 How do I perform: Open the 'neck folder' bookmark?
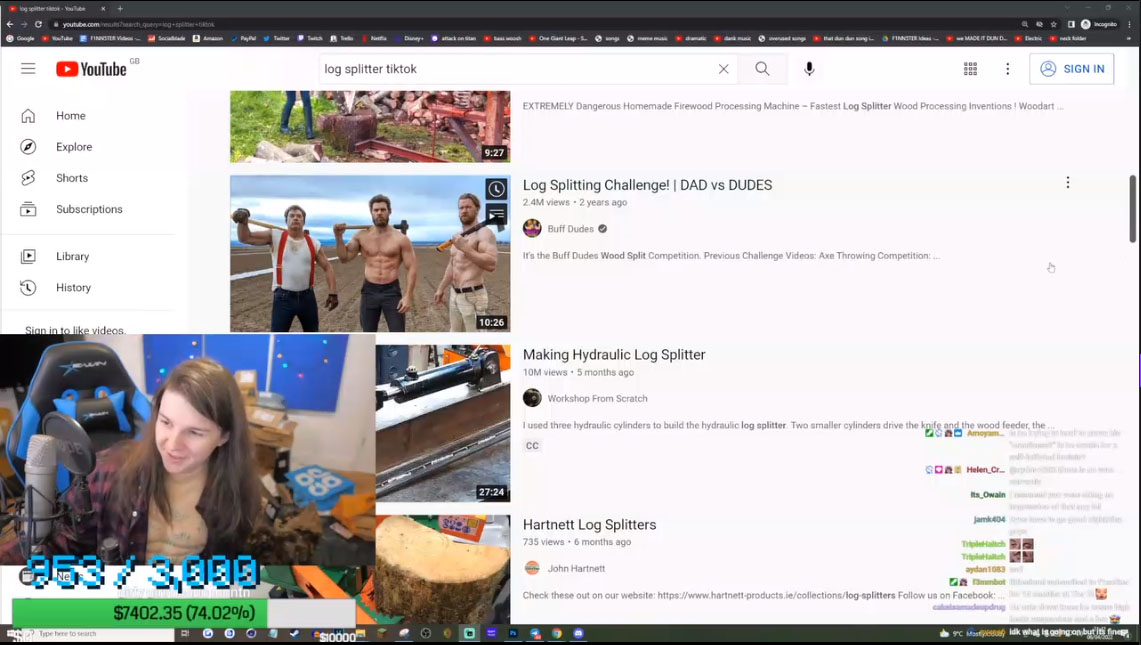pyautogui.click(x=1069, y=38)
